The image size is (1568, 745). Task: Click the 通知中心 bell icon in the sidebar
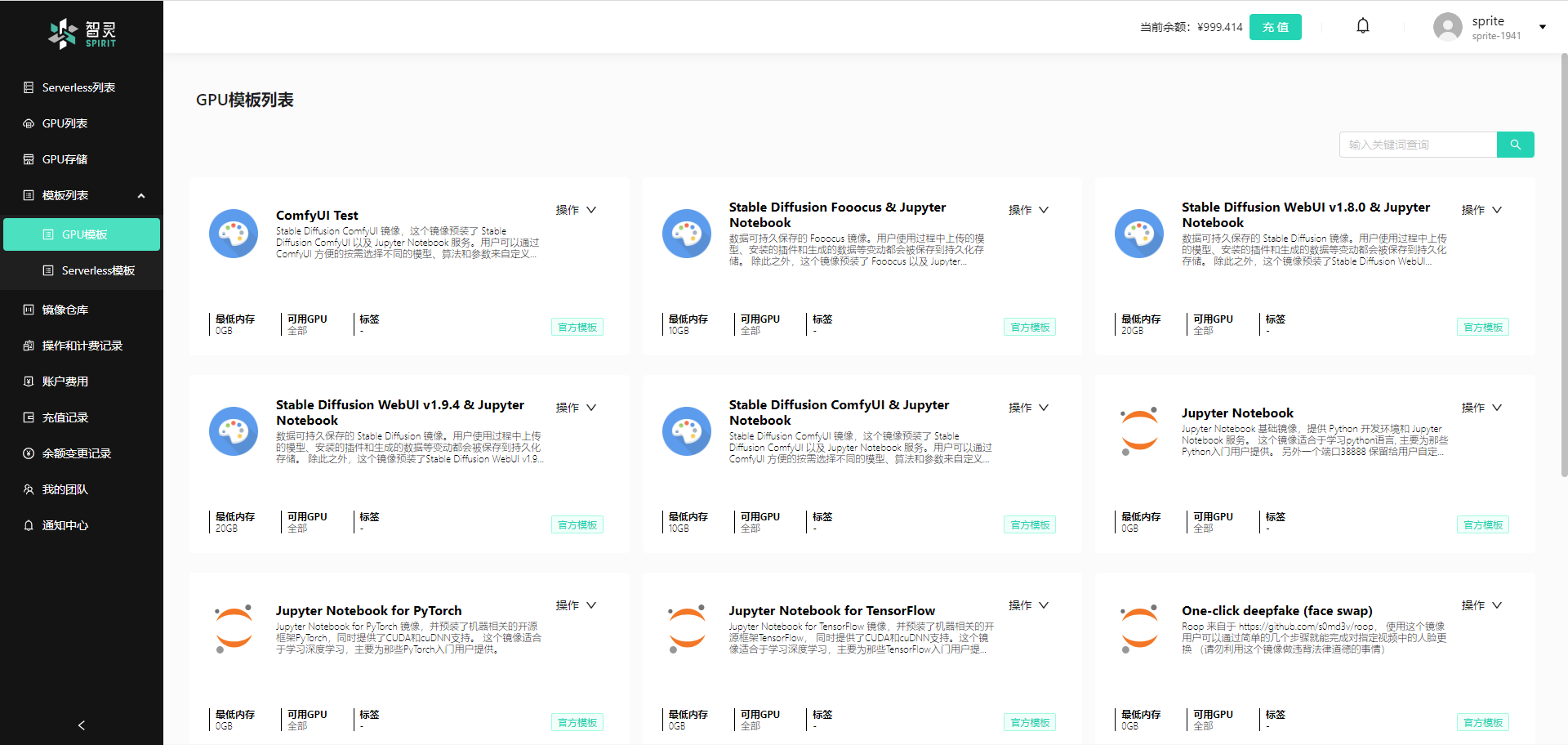click(29, 525)
